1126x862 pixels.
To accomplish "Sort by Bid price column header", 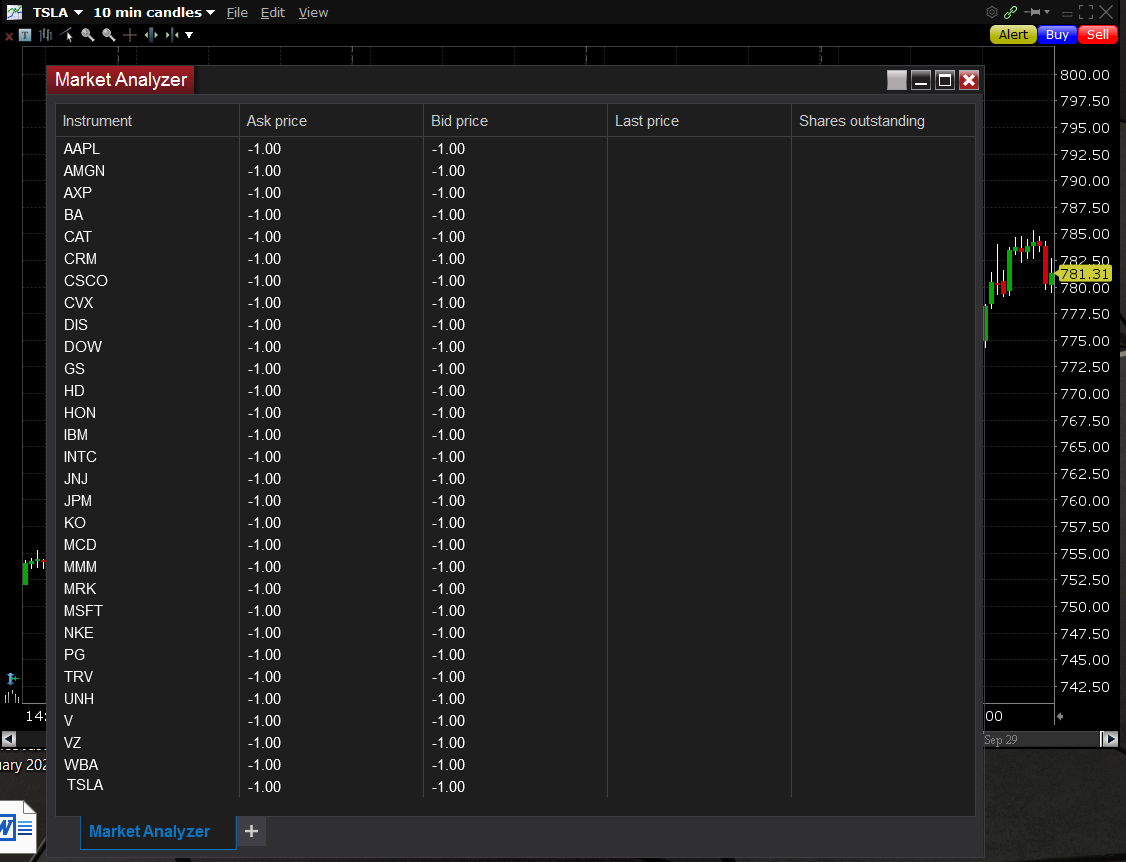I will (x=515, y=121).
